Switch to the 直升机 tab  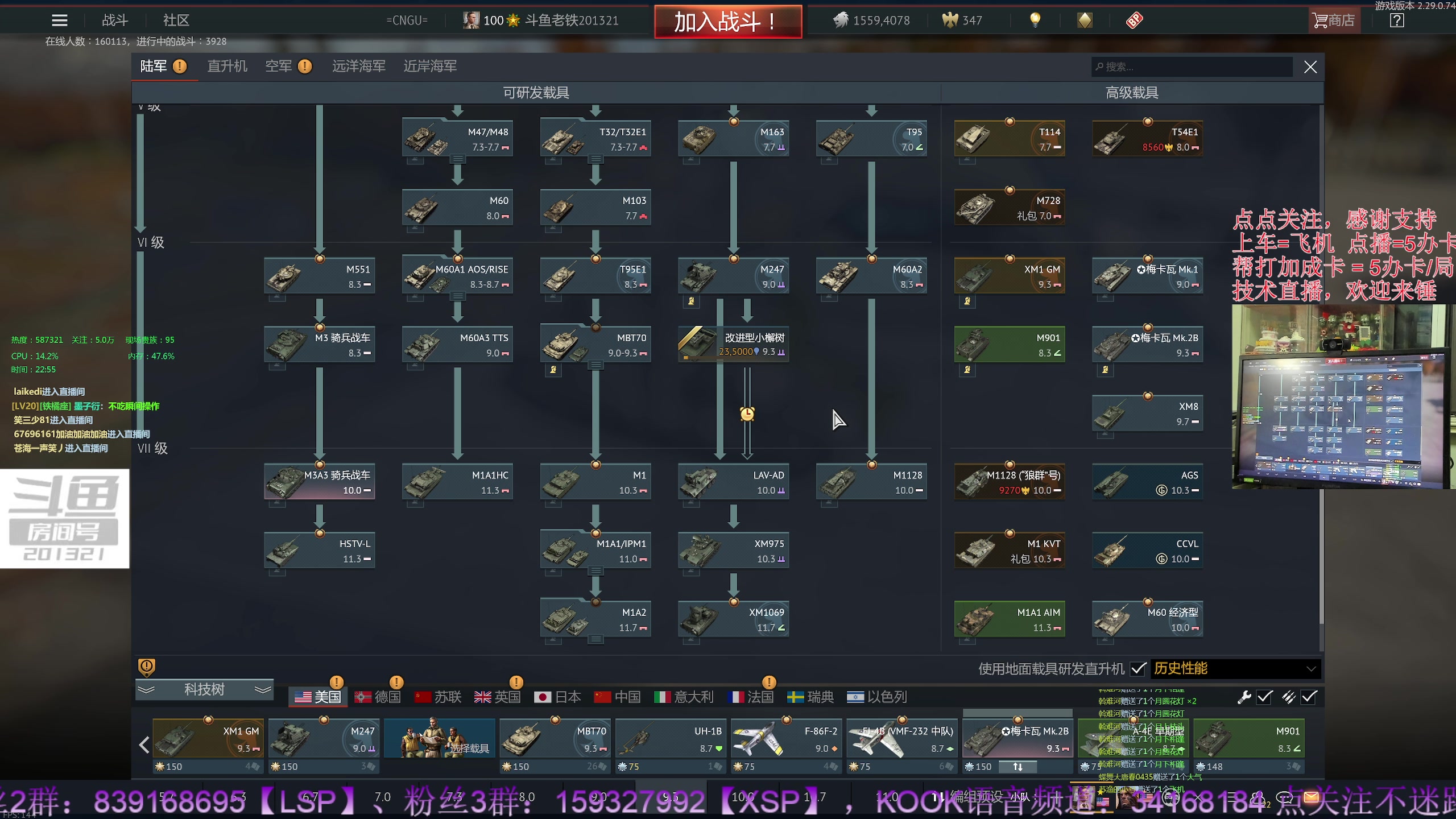coord(227,67)
